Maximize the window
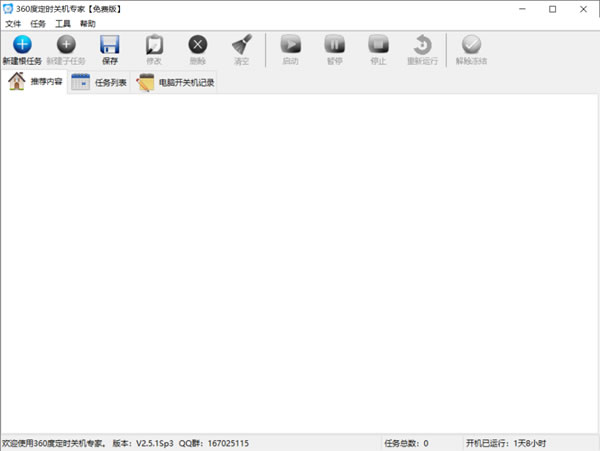Image resolution: width=600 pixels, height=451 pixels. coord(553,9)
